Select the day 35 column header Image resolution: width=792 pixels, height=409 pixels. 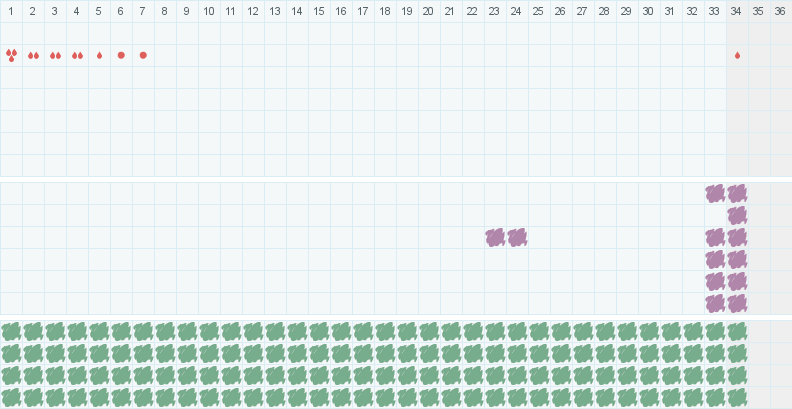(x=759, y=11)
